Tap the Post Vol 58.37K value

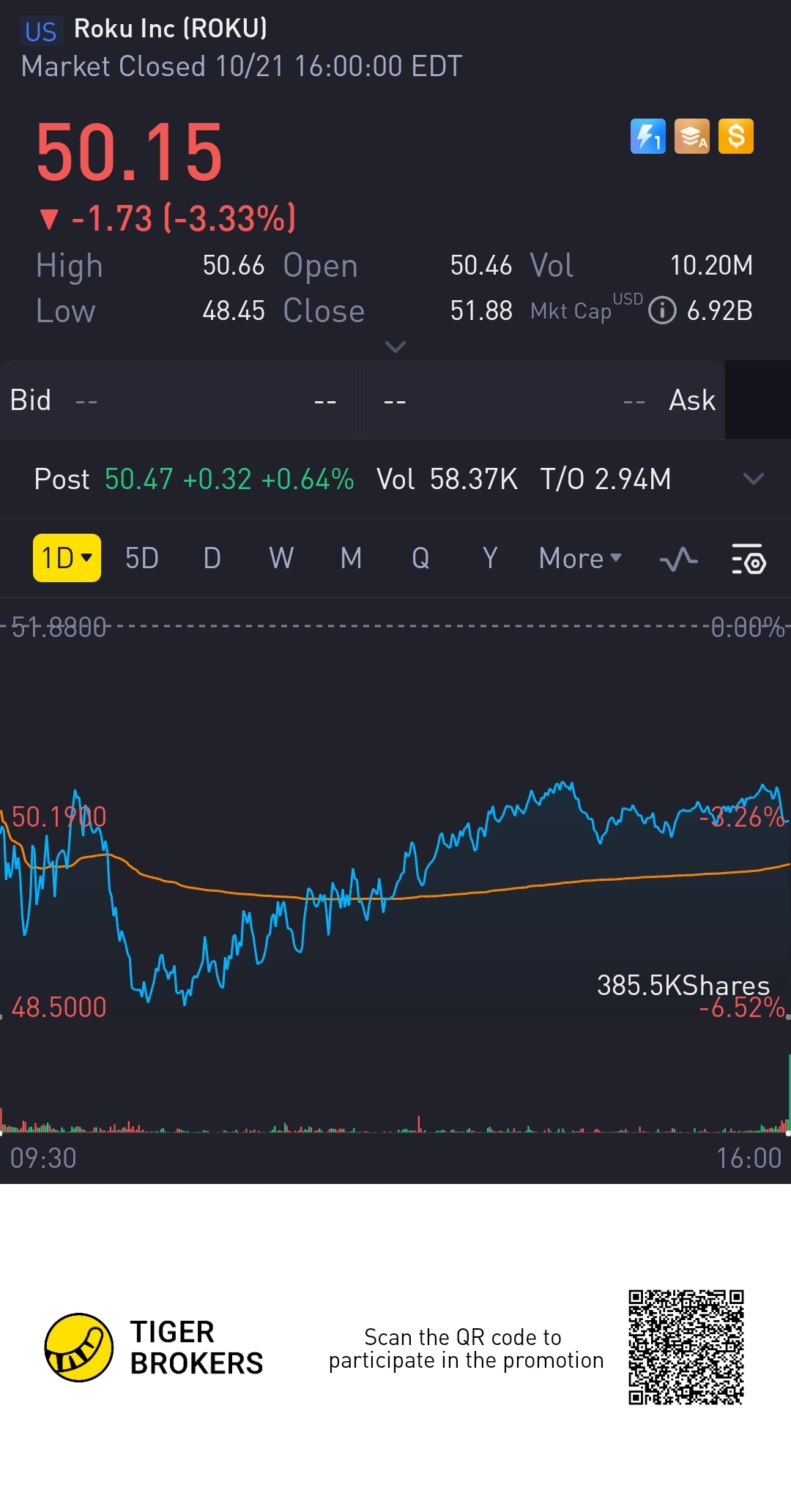pyautogui.click(x=474, y=479)
